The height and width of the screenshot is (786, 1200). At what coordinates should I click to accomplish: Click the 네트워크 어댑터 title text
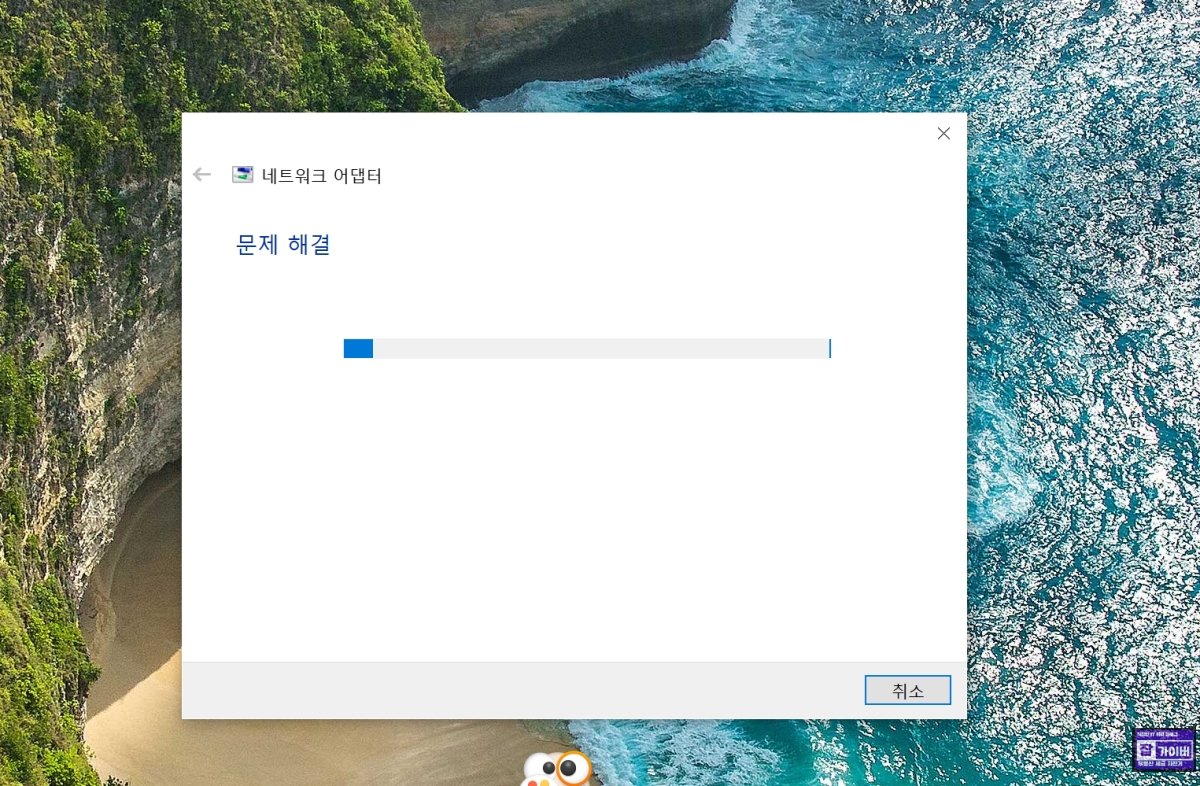[x=322, y=176]
